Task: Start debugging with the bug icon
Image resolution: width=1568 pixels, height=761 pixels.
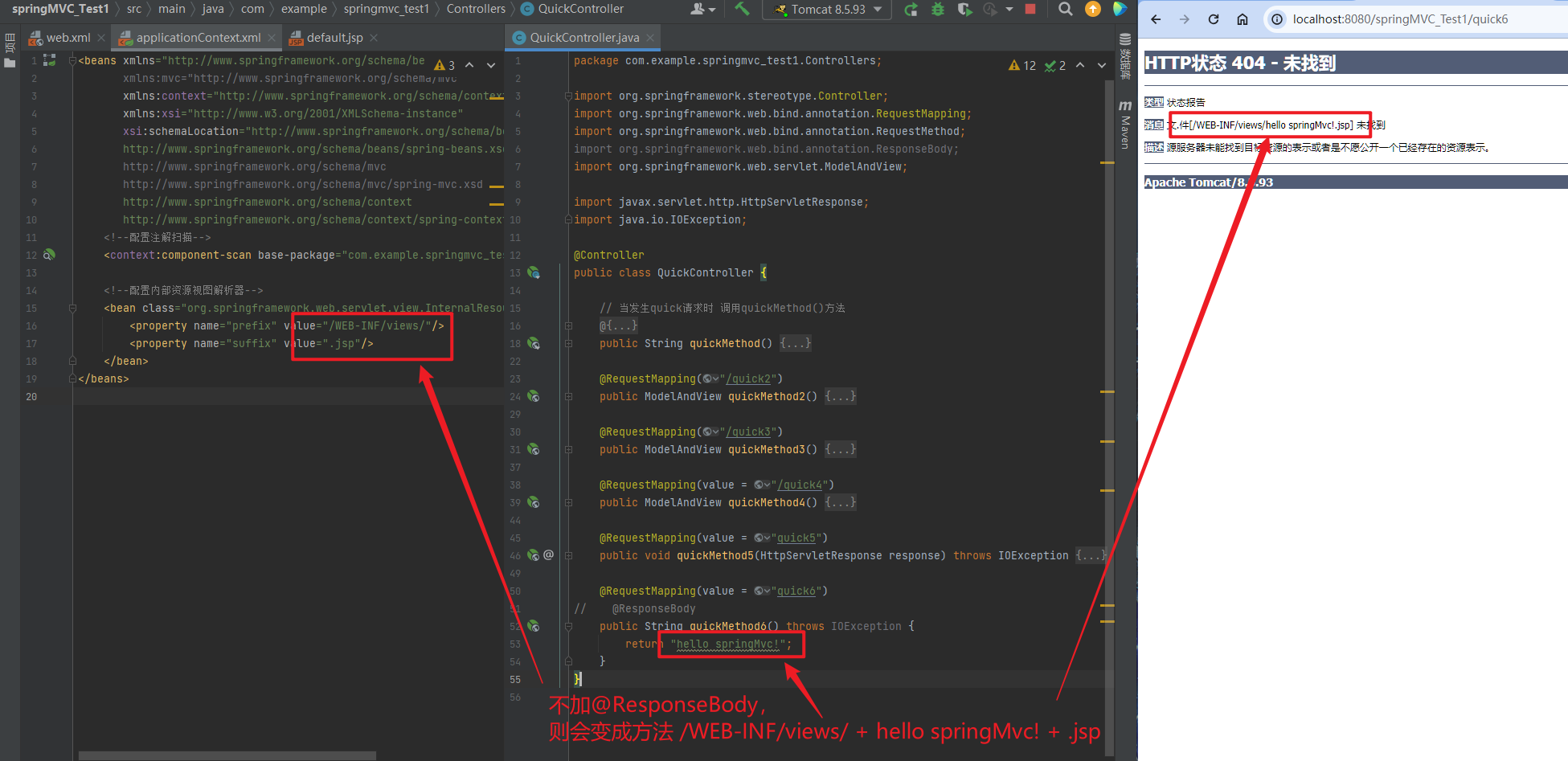Action: click(x=938, y=10)
